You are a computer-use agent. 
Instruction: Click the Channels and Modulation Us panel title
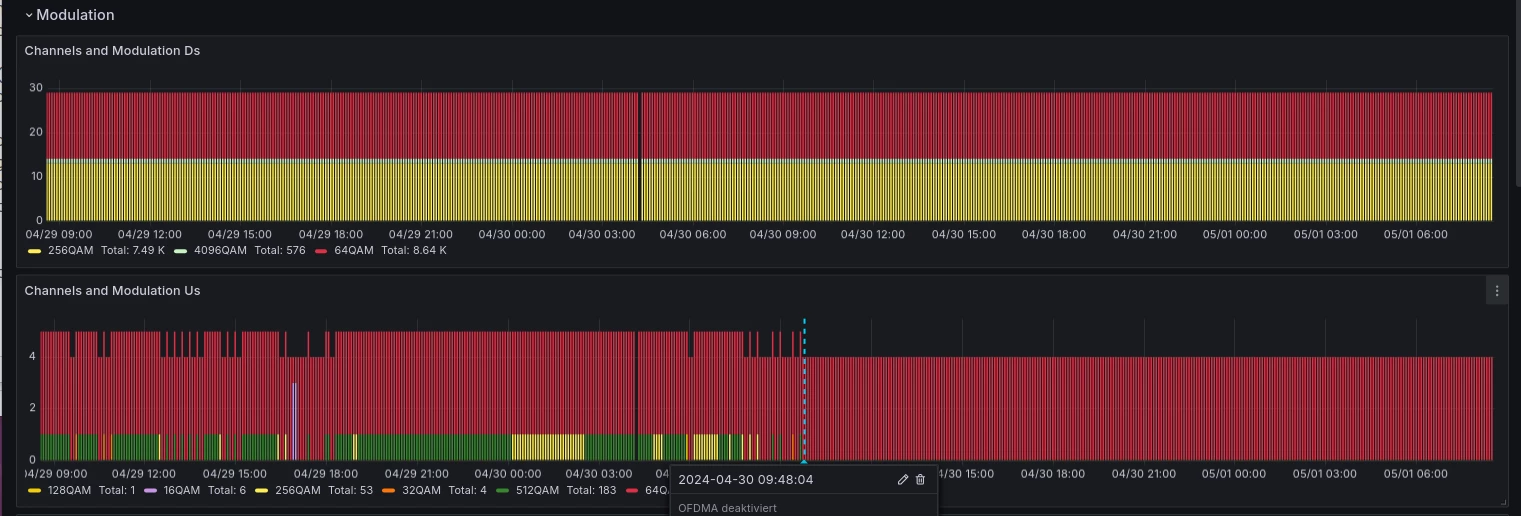coord(112,291)
